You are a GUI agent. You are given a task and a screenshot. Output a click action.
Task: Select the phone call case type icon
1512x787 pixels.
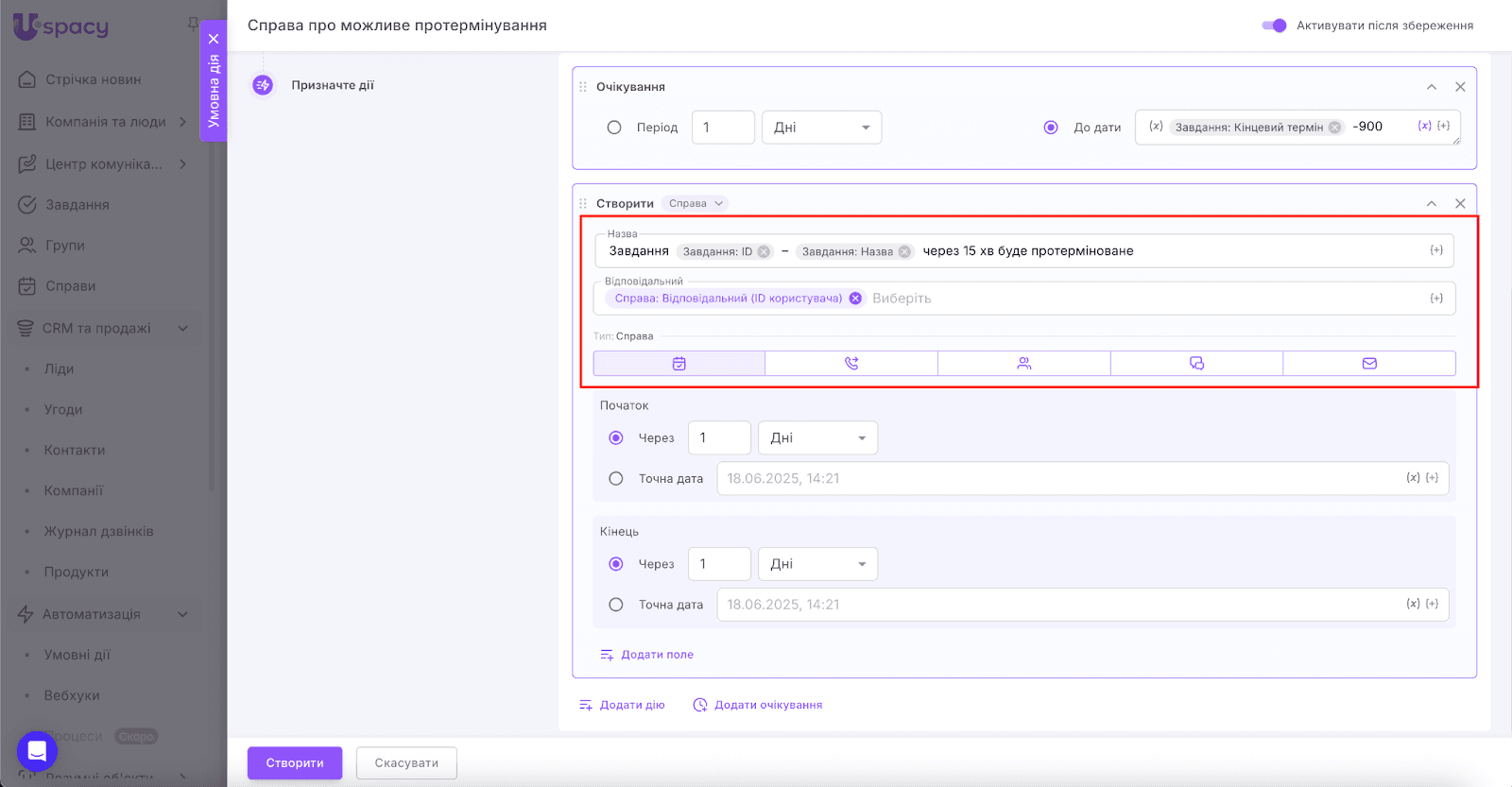pyautogui.click(x=850, y=364)
